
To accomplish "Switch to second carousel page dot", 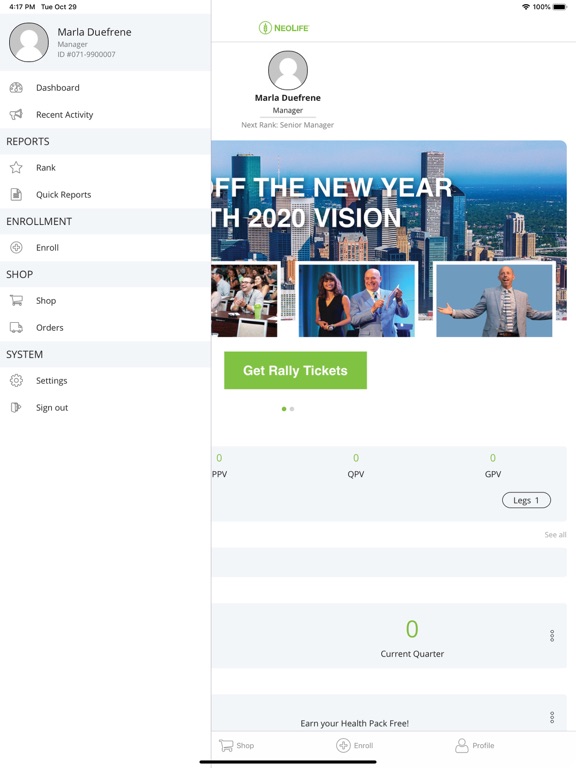I will tap(292, 409).
